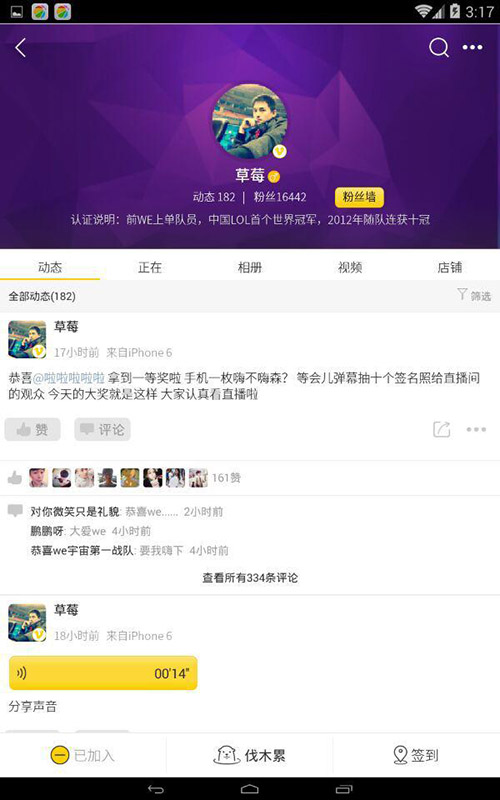Tap the share icon on first post
Image resolution: width=500 pixels, height=800 pixels.
click(x=441, y=429)
